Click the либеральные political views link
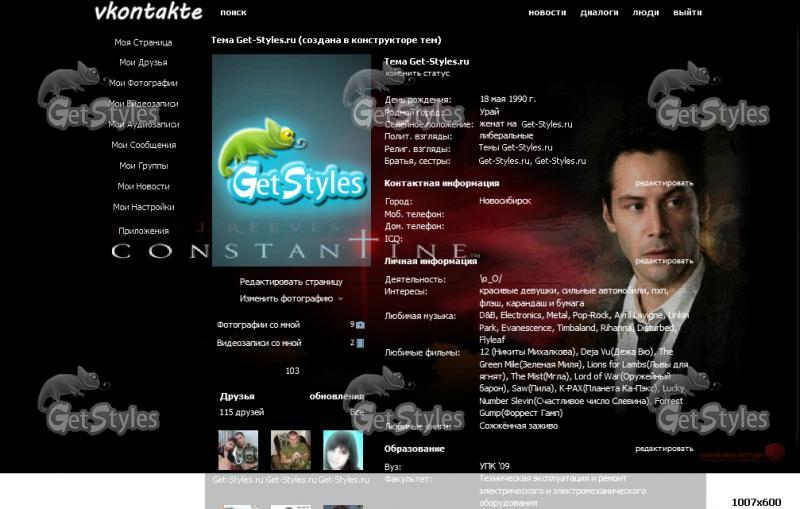 (x=506, y=136)
